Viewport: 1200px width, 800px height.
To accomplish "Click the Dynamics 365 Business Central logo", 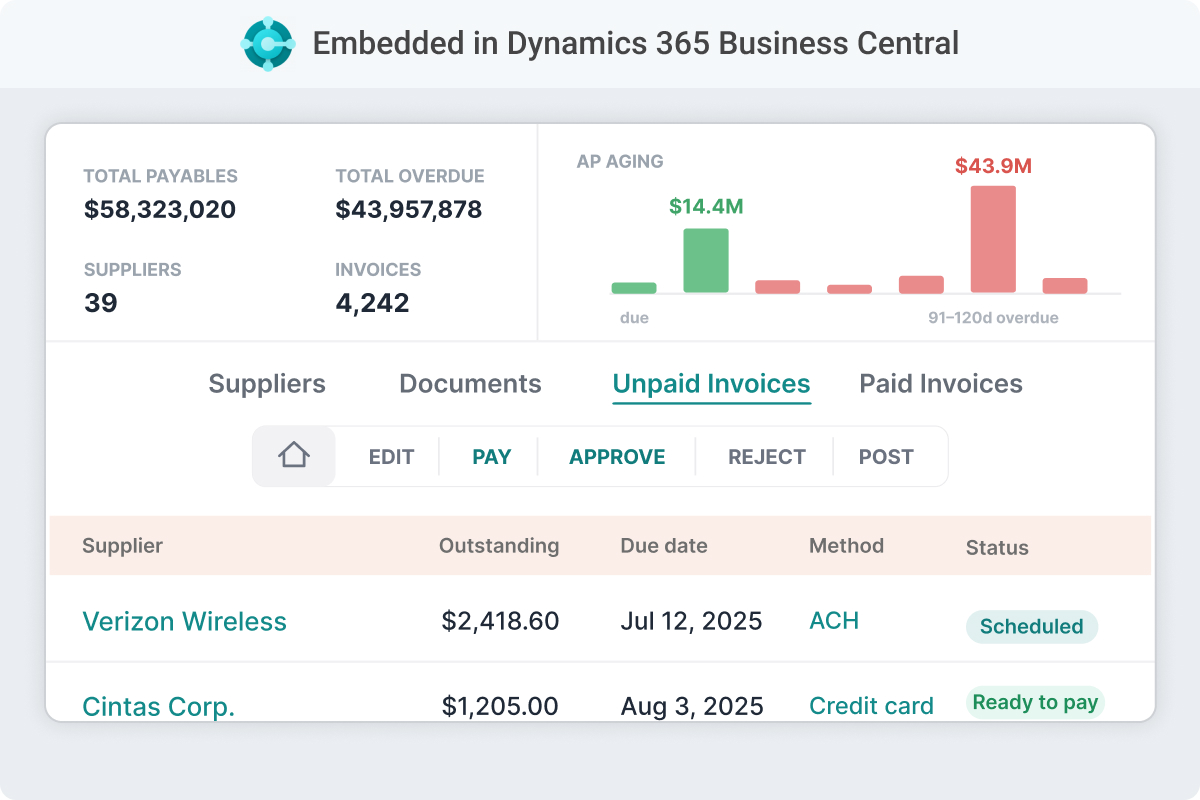I will point(268,44).
